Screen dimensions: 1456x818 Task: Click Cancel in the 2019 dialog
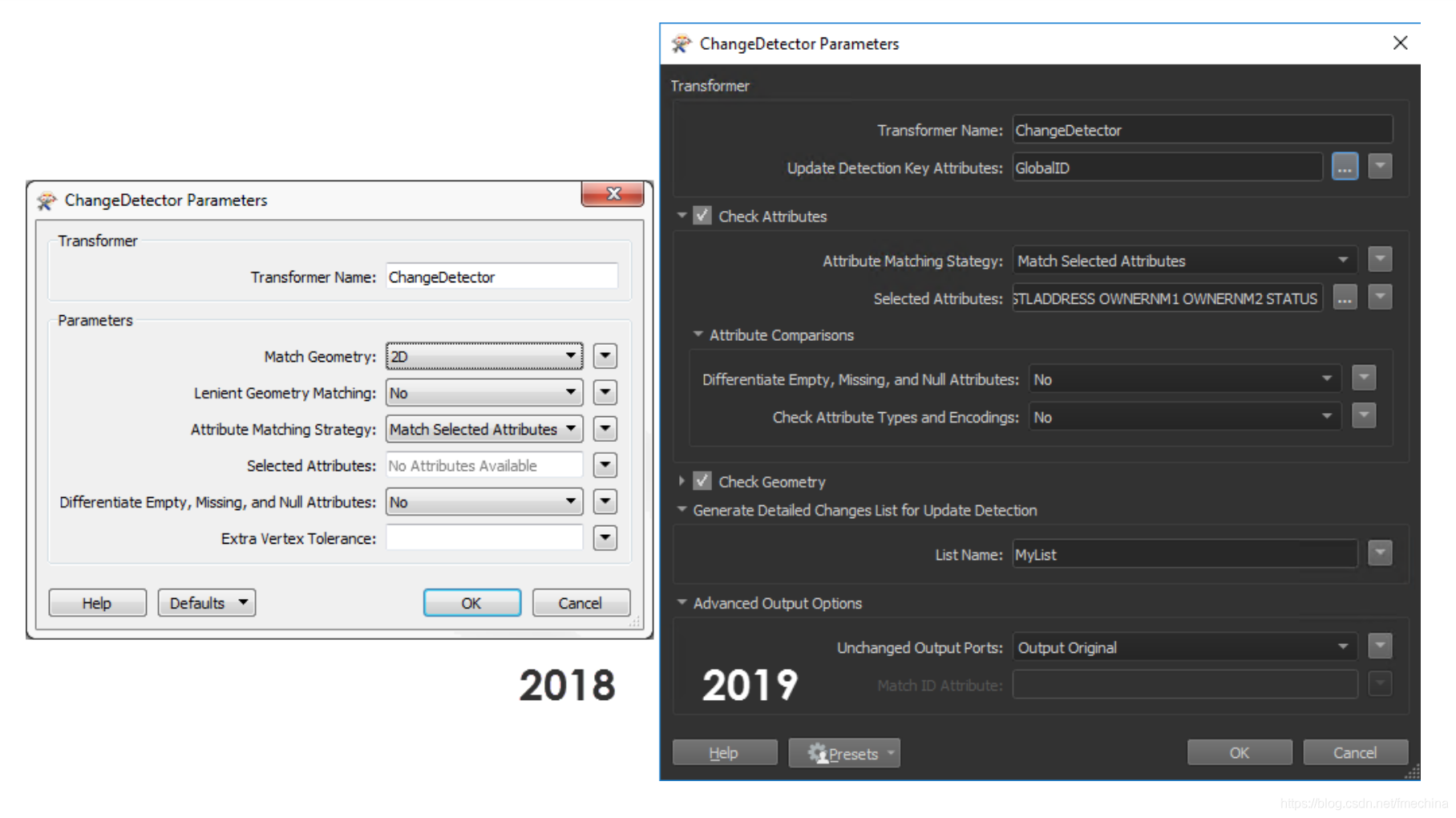1355,753
